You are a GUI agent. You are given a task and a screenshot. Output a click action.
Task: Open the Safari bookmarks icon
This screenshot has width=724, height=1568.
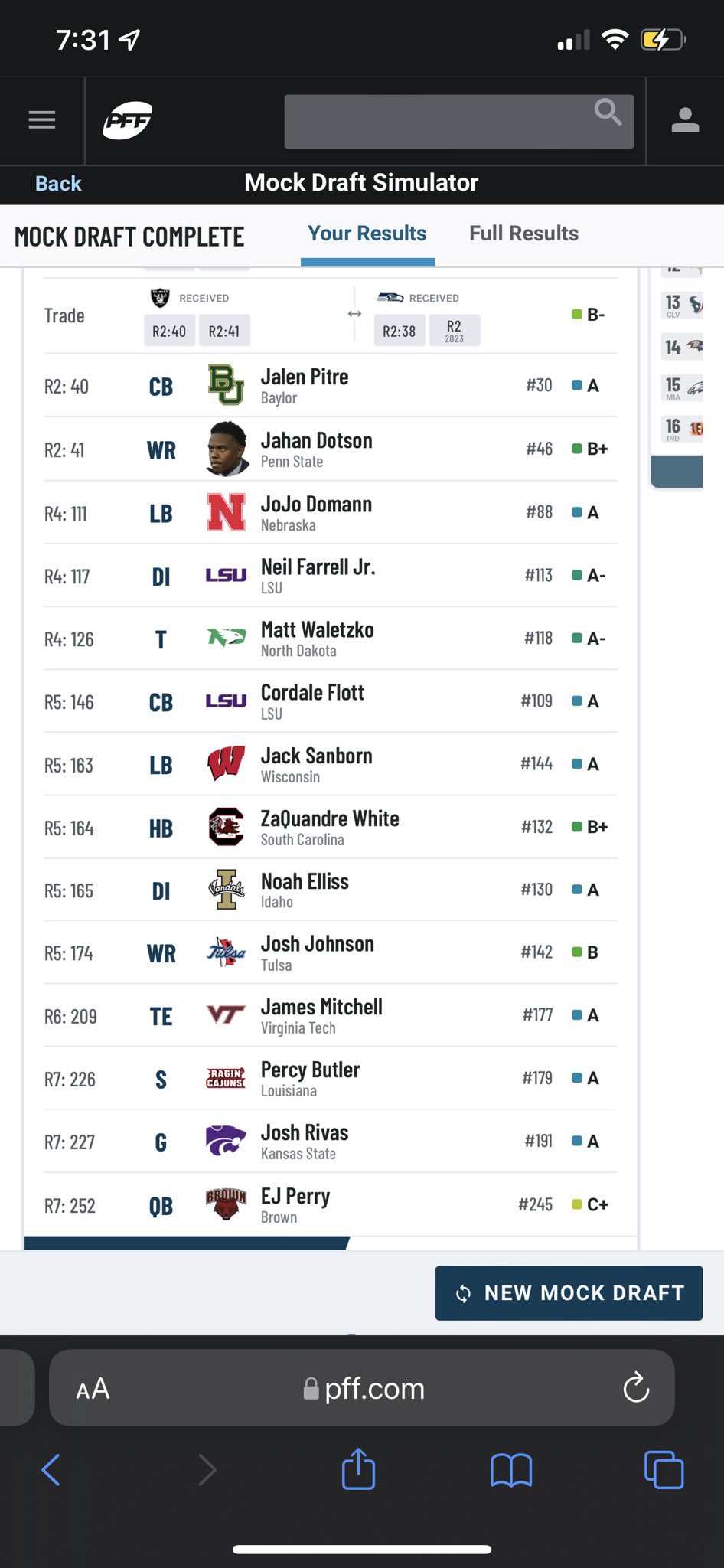click(511, 1470)
